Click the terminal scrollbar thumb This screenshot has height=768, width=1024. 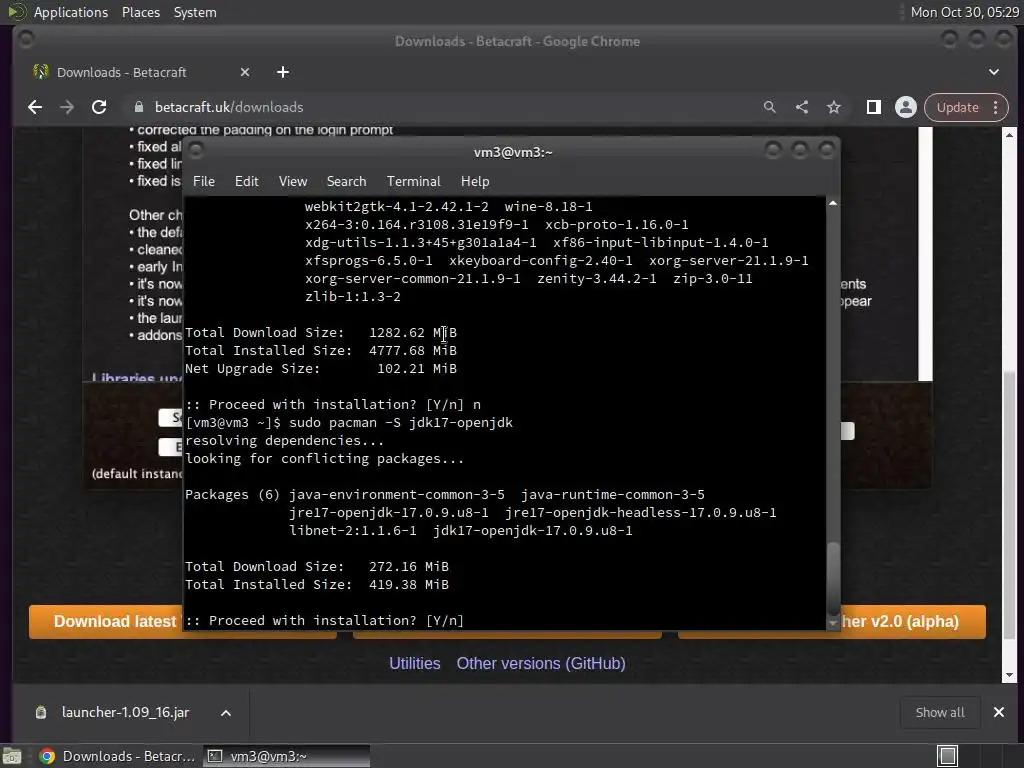tap(833, 577)
